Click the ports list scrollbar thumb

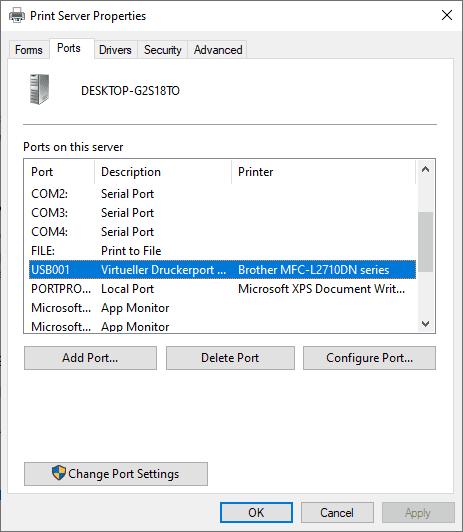point(425,242)
